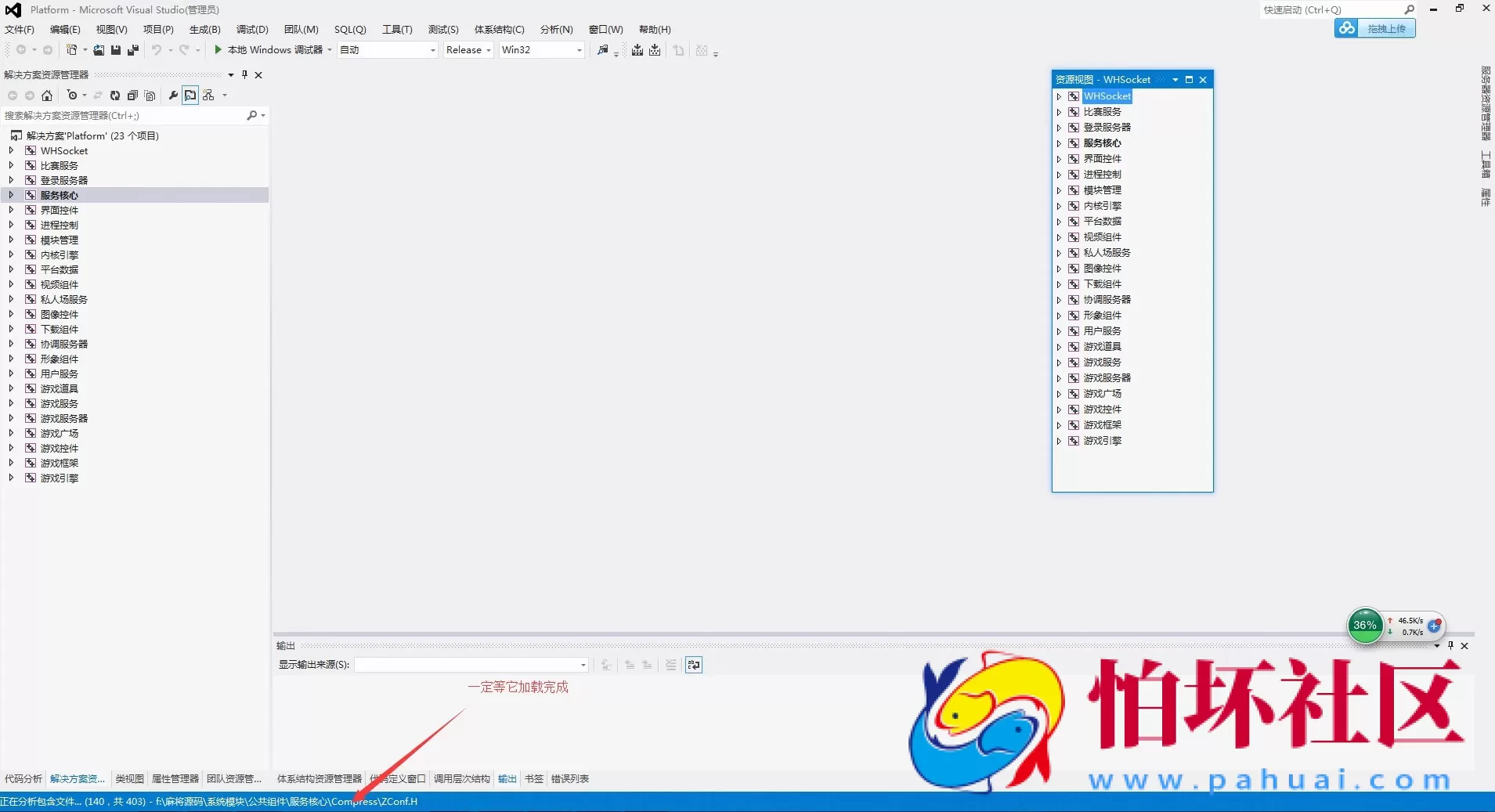This screenshot has width=1495, height=812.
Task: Click the 36% green performance indicator
Action: point(1365,626)
